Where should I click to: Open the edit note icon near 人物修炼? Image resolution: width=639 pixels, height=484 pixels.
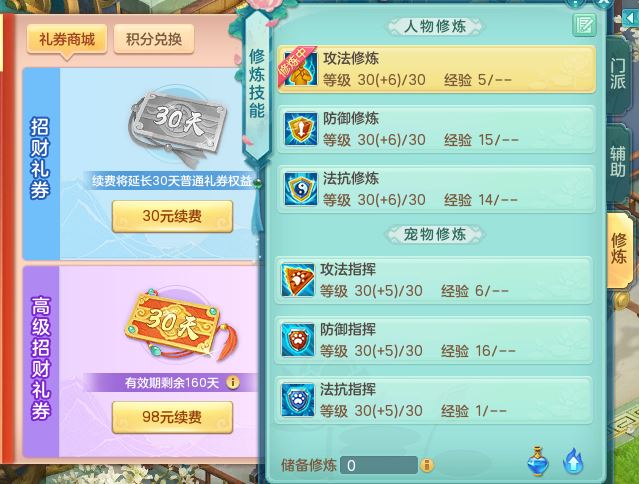(584, 25)
